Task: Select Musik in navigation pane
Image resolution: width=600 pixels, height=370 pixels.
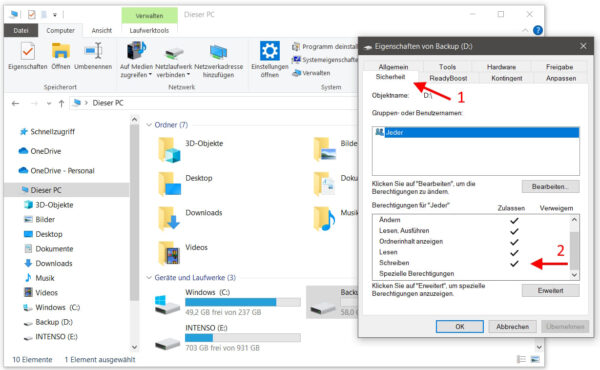Action: (x=40, y=278)
